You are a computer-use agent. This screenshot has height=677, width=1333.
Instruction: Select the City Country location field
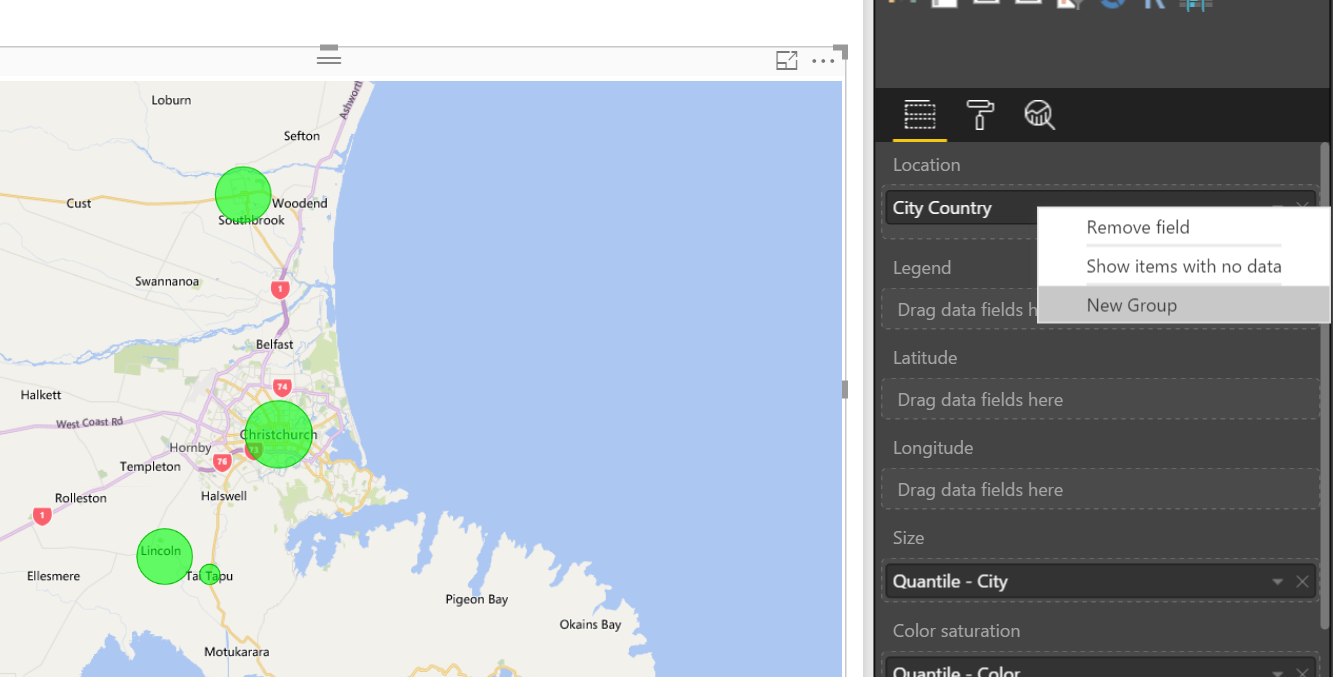(x=1100, y=208)
